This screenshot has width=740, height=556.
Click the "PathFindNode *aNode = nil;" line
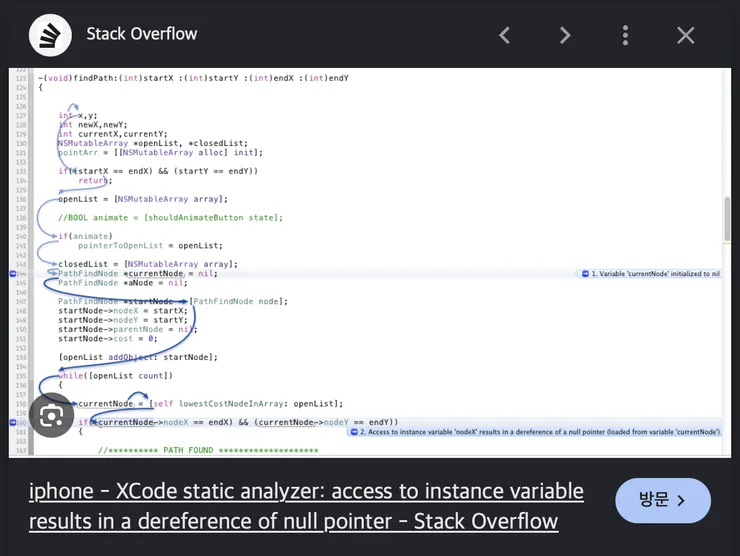click(x=123, y=283)
